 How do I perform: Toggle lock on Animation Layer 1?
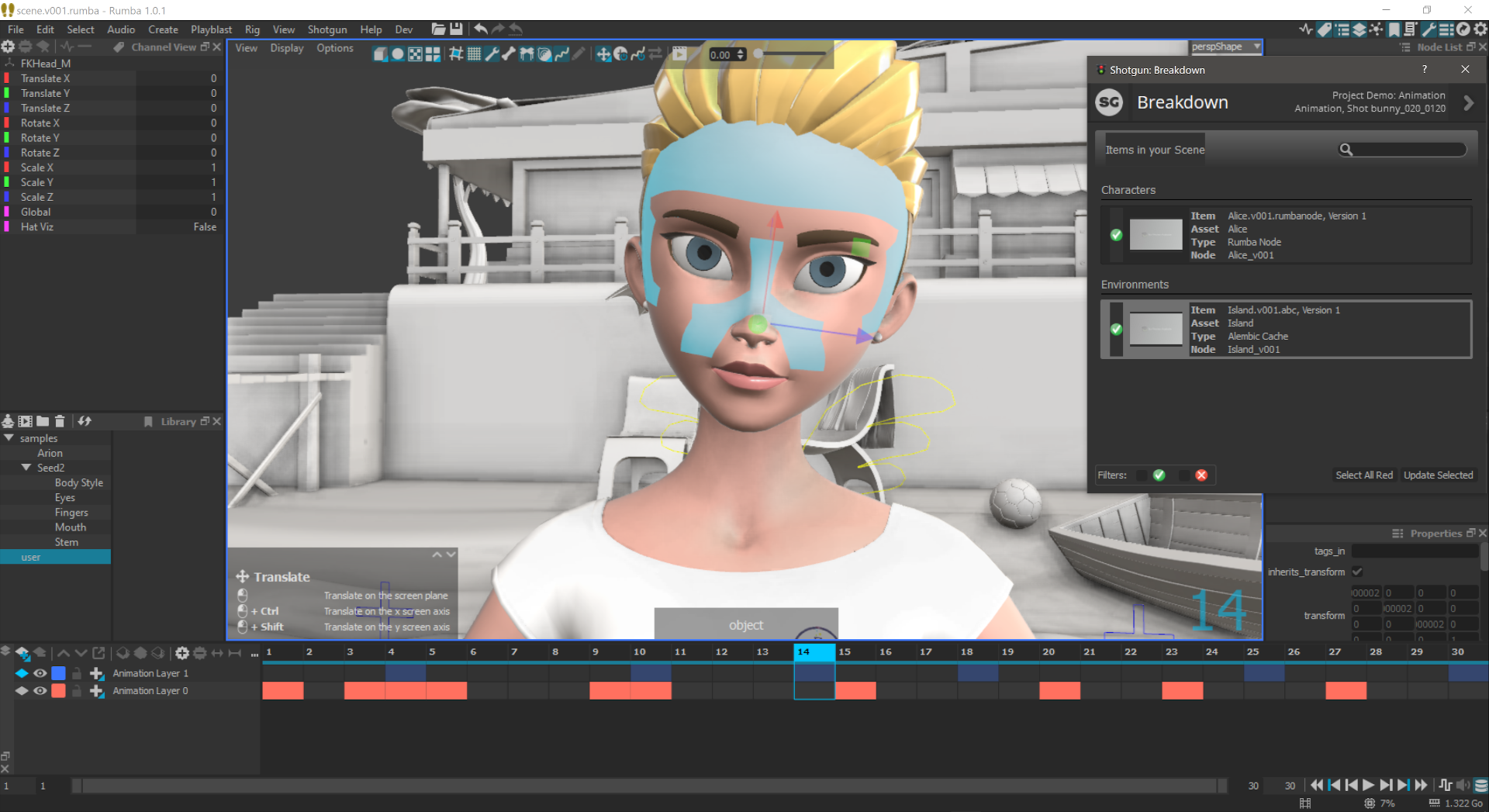77,673
